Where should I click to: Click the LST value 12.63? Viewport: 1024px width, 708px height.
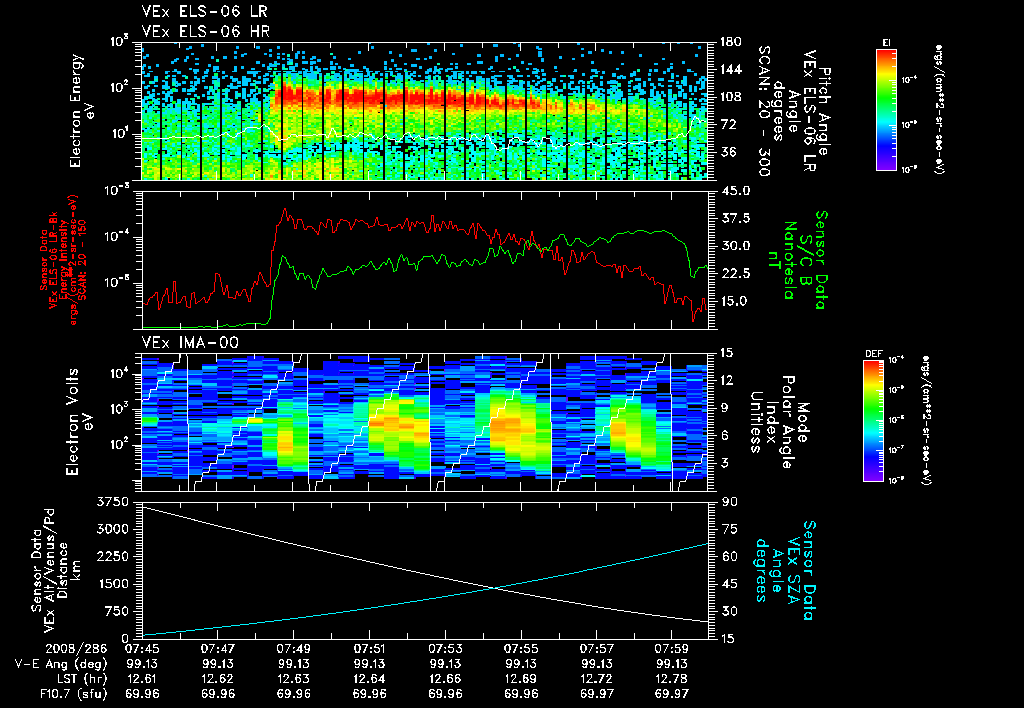pyautogui.click(x=294, y=679)
